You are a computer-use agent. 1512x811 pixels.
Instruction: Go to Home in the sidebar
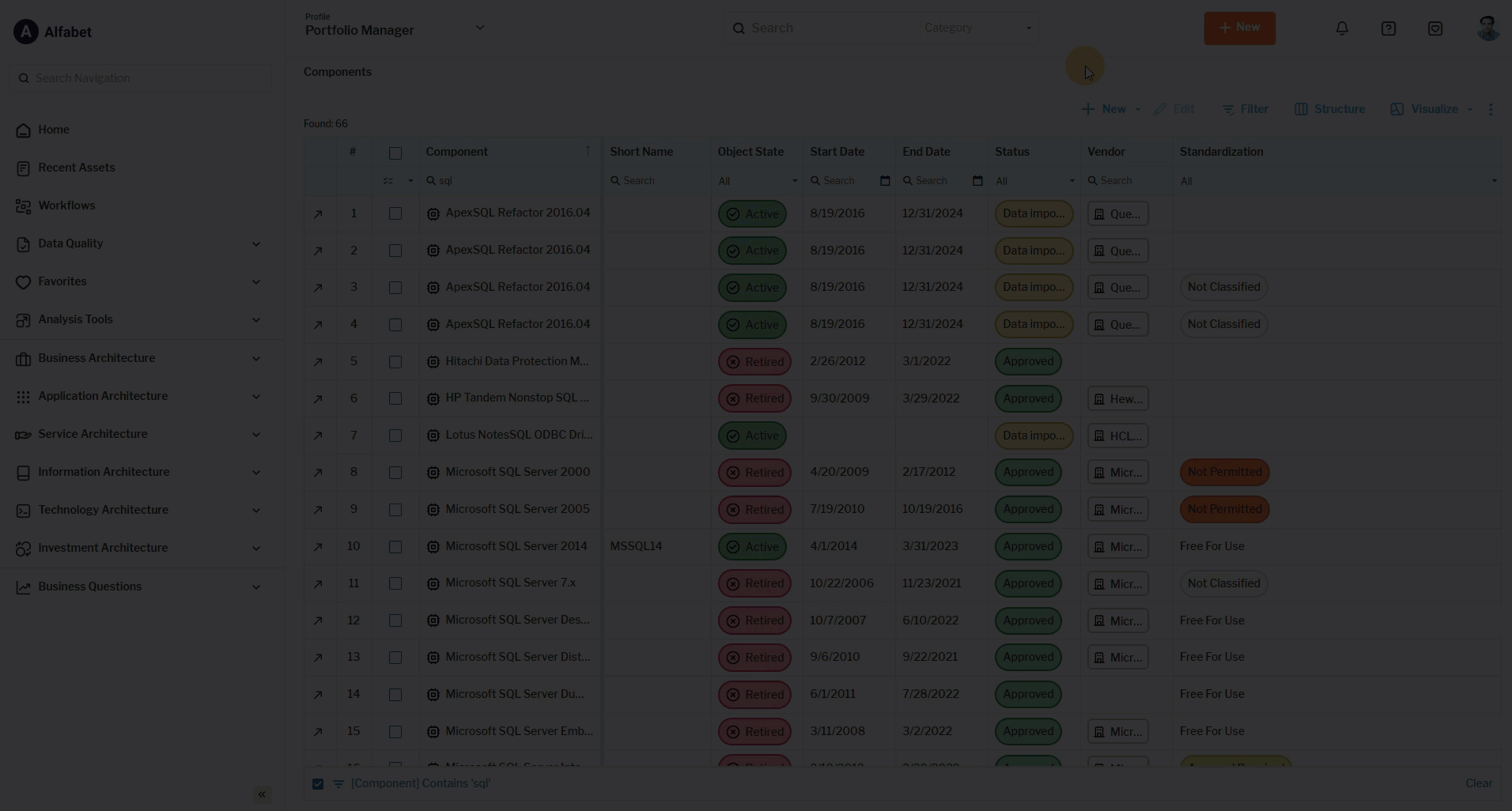(54, 130)
